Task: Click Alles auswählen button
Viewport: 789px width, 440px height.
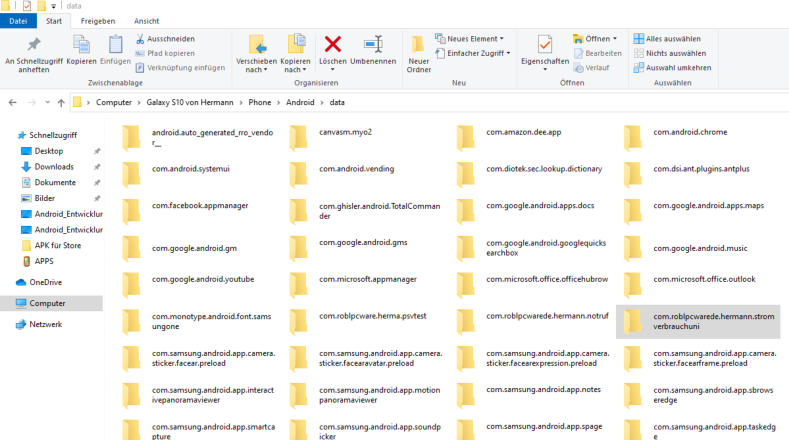Action: (x=671, y=39)
